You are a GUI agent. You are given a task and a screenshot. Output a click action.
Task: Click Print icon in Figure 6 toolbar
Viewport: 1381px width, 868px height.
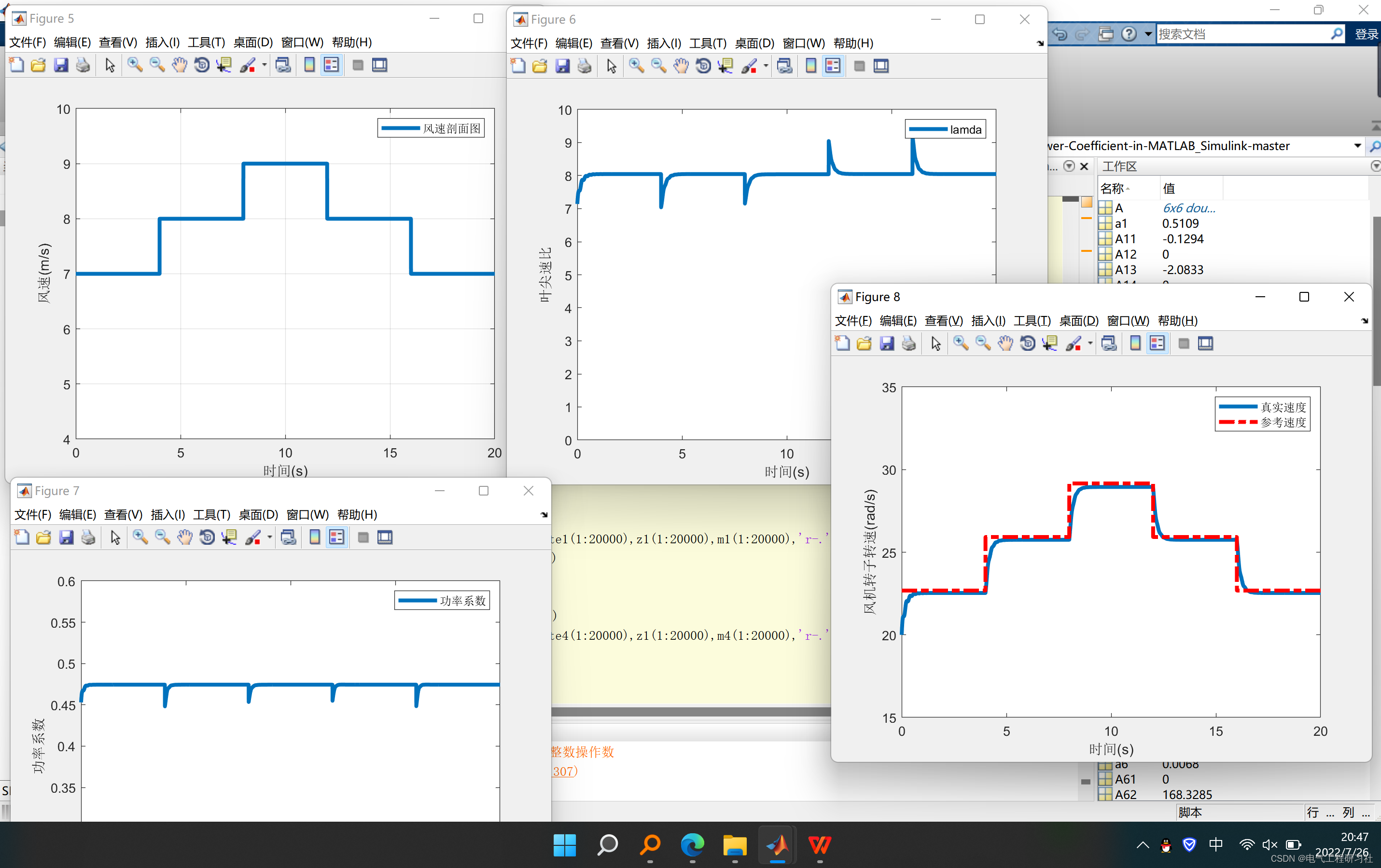[x=585, y=66]
